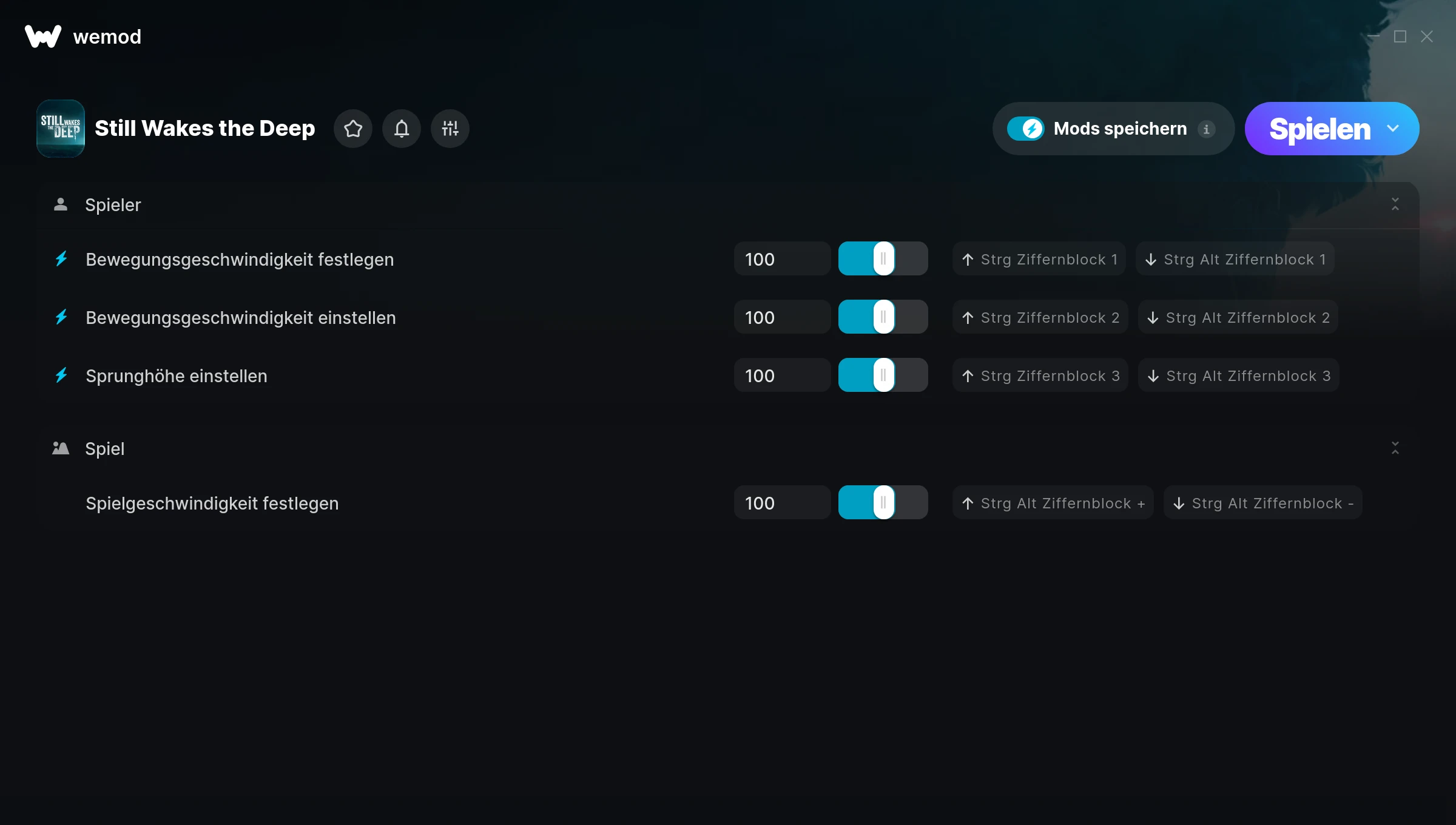The image size is (1456, 825).
Task: Edit decrease hotkey Strg Alt Ziffernblock -
Action: tap(1263, 503)
